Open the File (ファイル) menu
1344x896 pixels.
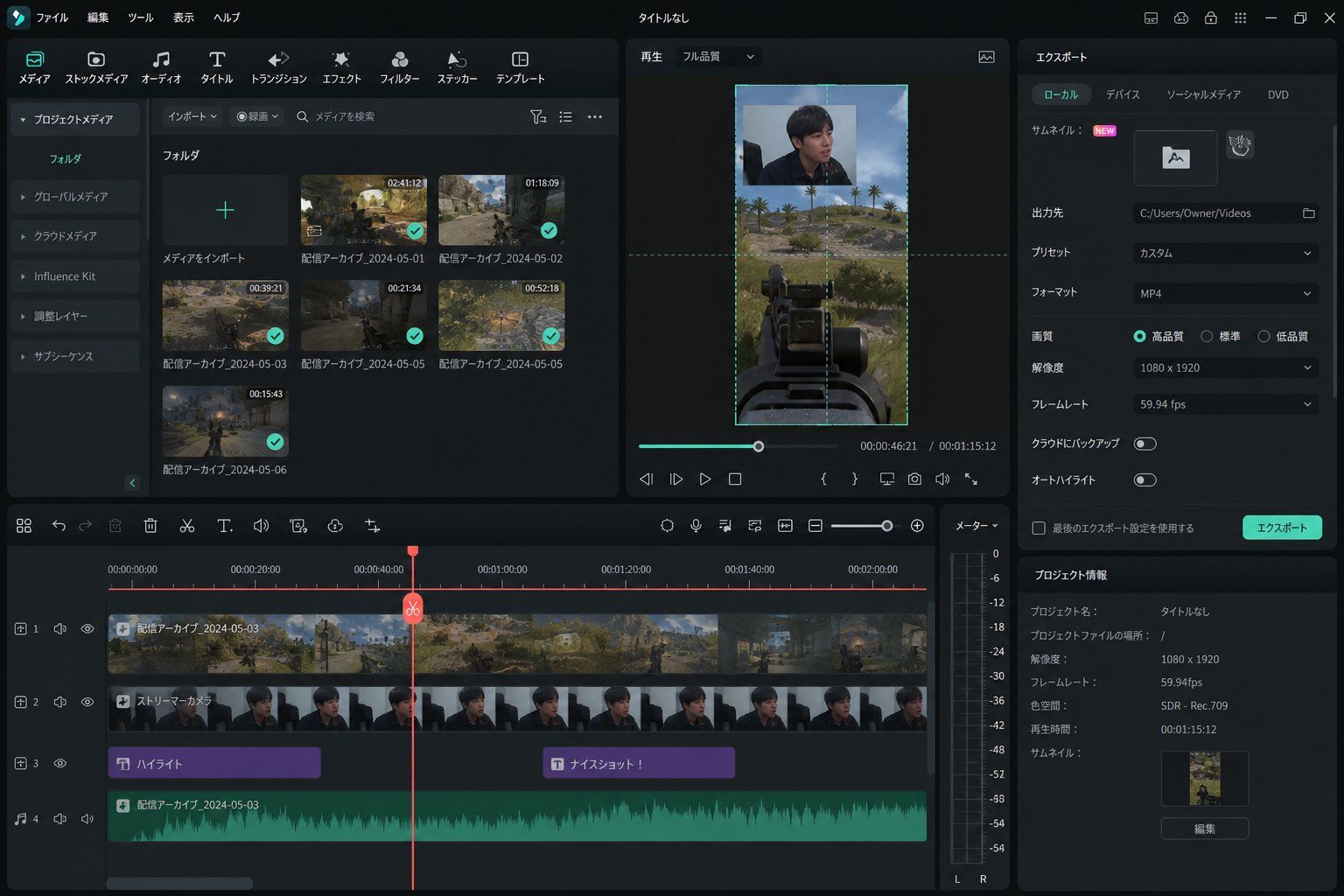[x=52, y=17]
